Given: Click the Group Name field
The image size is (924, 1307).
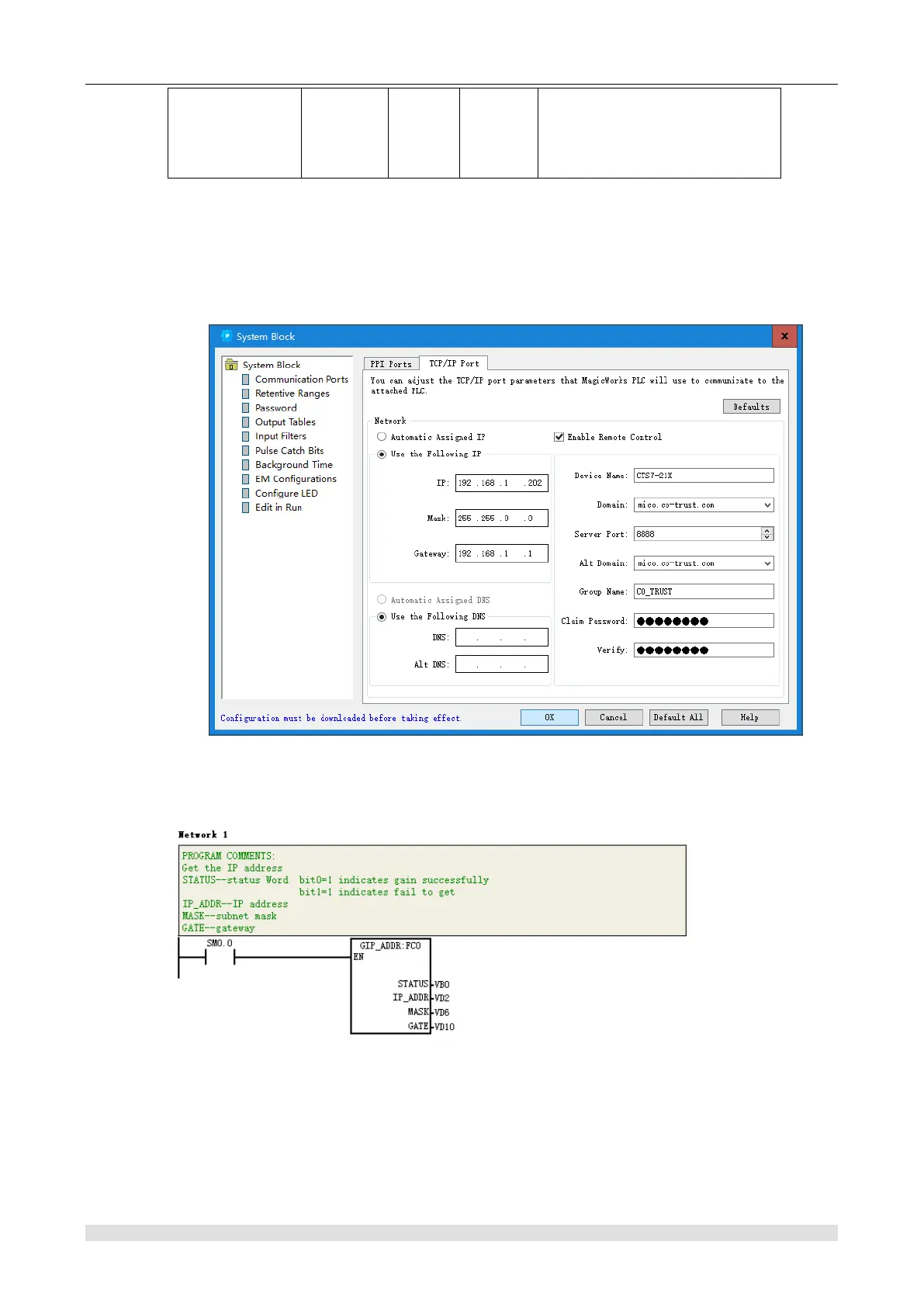Looking at the screenshot, I should [x=704, y=591].
